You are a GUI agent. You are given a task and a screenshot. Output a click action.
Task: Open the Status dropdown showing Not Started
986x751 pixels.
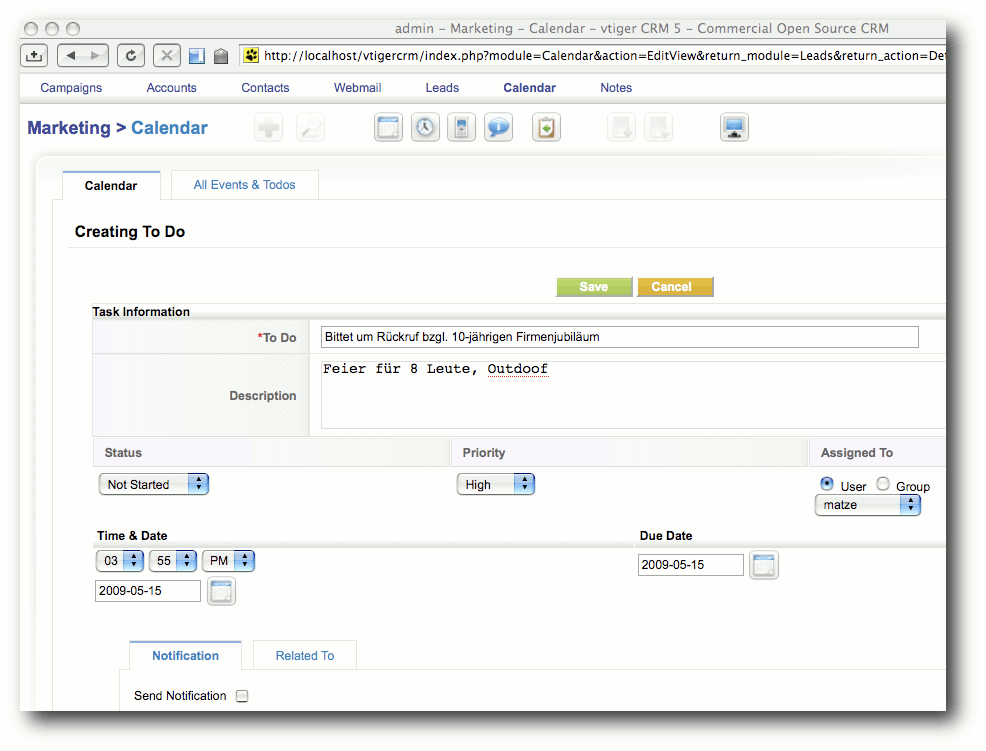click(x=153, y=484)
